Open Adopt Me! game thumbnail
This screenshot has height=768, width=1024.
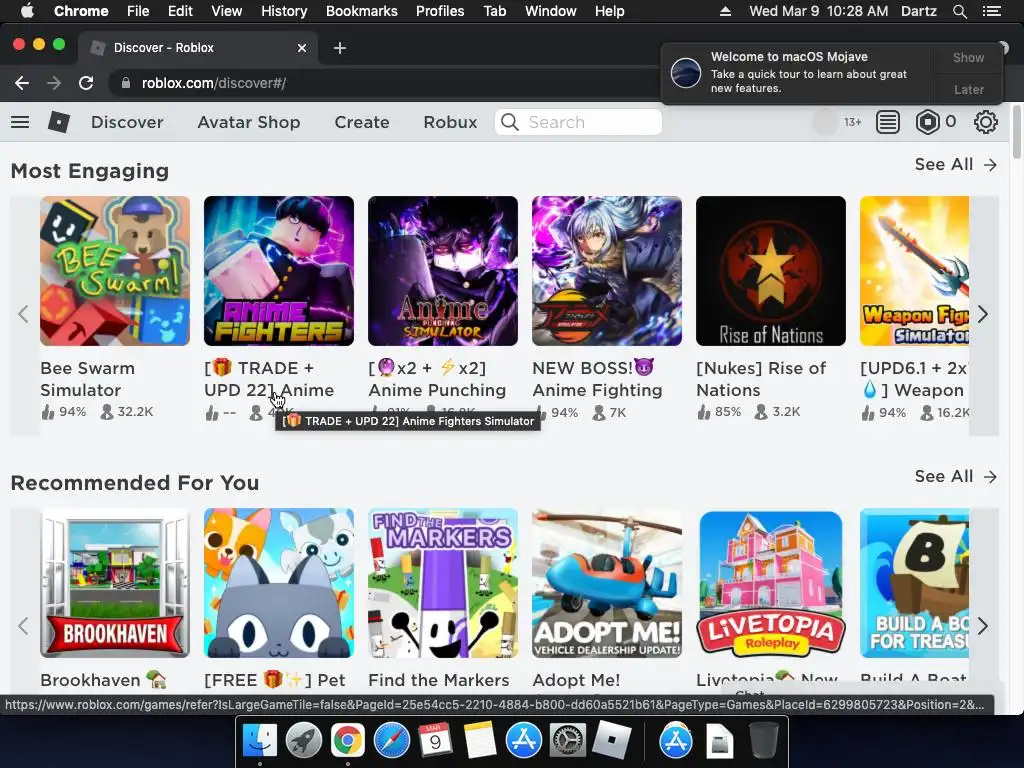coord(607,583)
